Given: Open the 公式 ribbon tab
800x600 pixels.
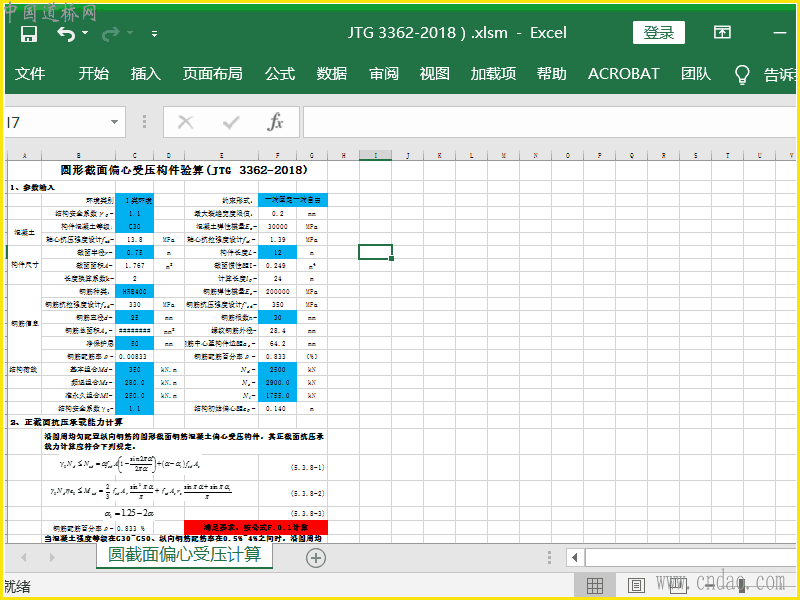Looking at the screenshot, I should pos(280,74).
